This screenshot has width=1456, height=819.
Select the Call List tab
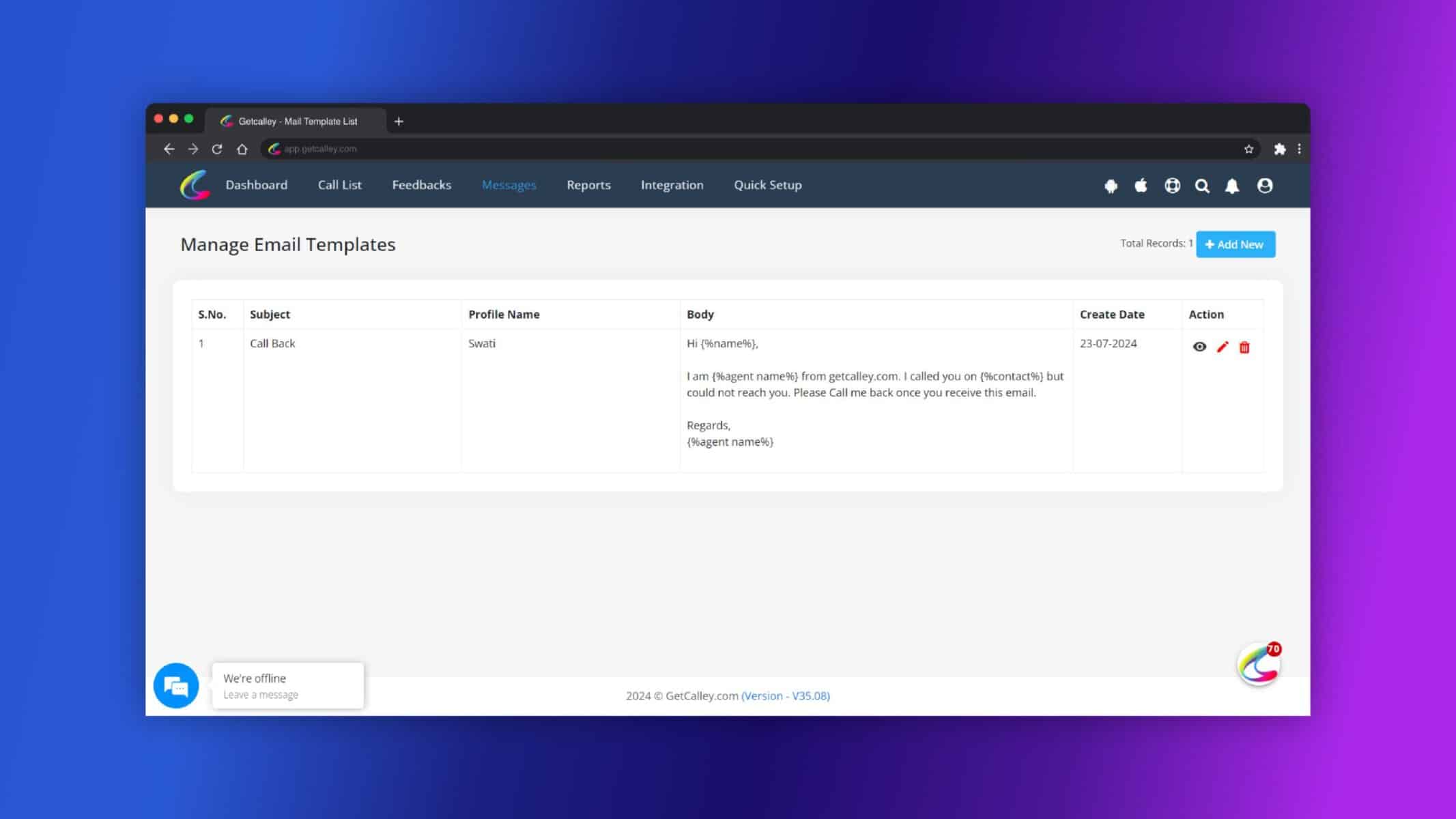click(x=340, y=185)
